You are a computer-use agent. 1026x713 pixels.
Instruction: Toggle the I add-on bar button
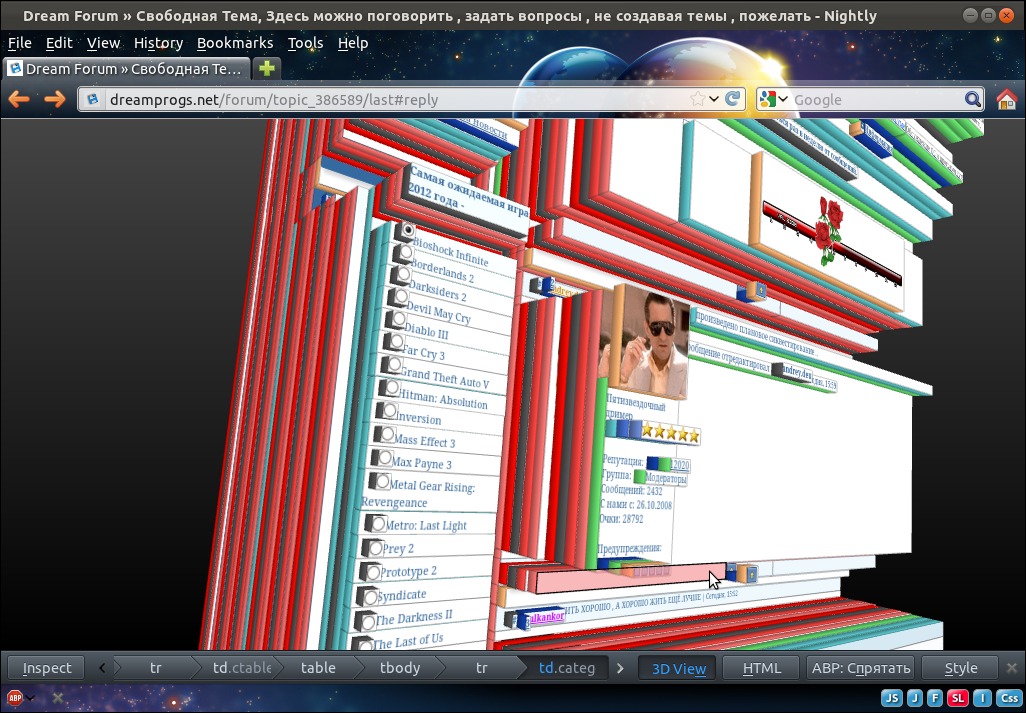[982, 698]
